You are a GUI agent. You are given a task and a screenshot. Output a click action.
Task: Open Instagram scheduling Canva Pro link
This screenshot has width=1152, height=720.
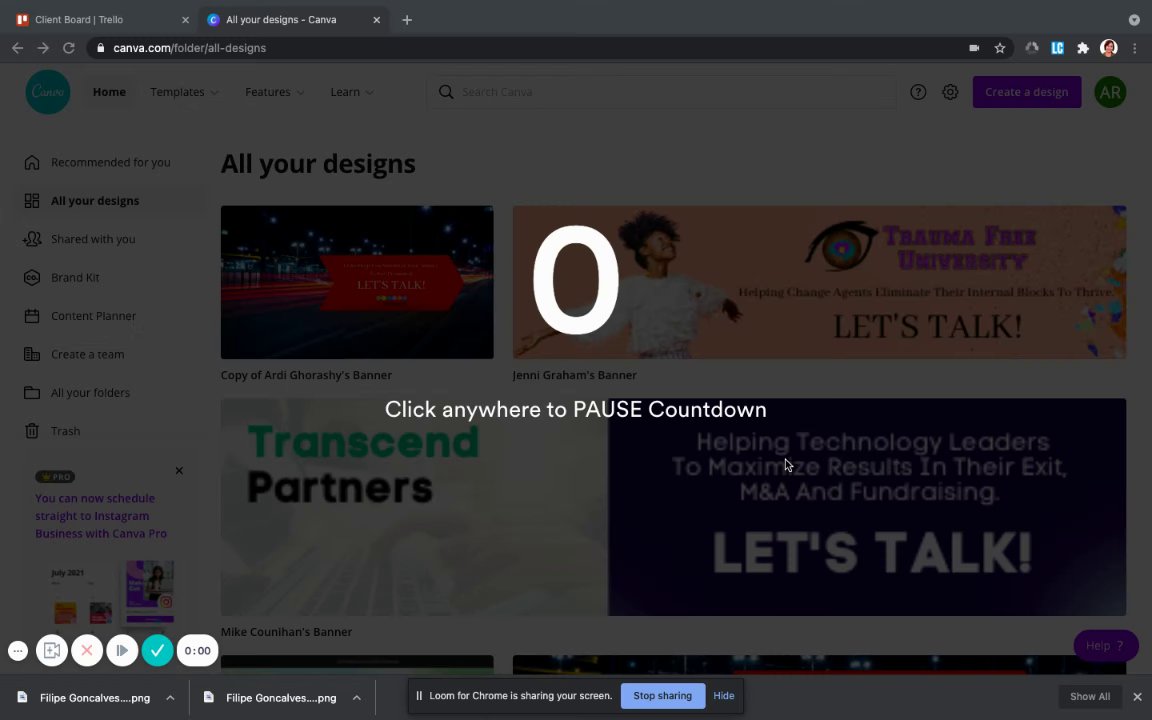(101, 516)
